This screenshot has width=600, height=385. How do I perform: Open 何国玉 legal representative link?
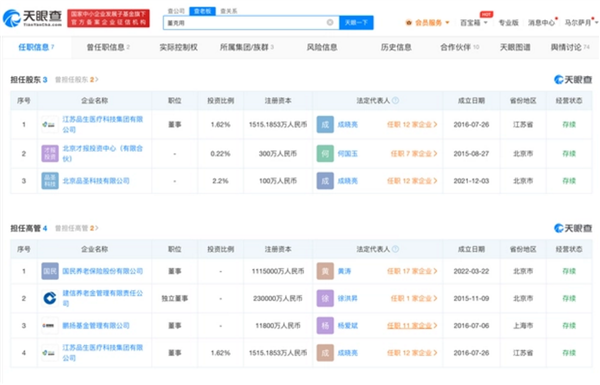(347, 153)
